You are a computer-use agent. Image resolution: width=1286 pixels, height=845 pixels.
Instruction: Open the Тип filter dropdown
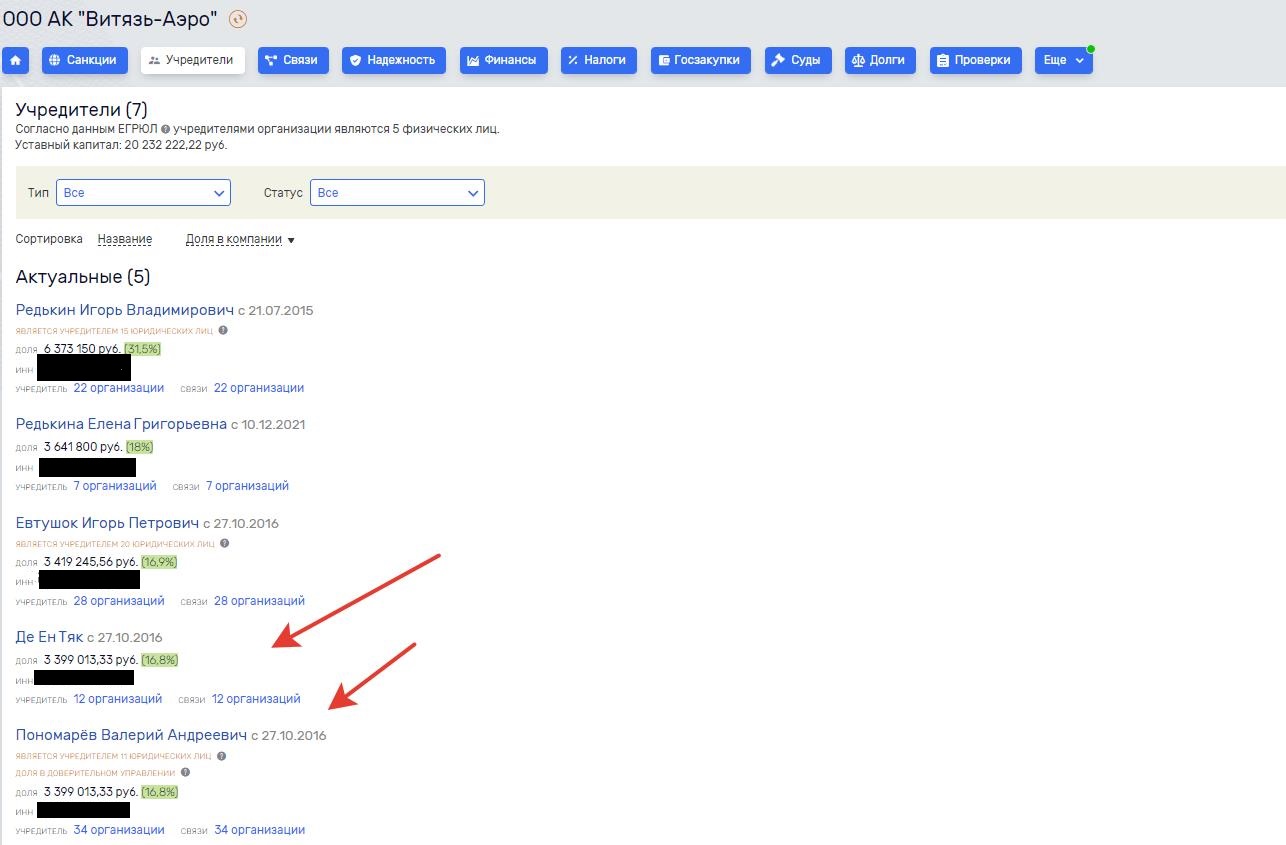tap(143, 193)
